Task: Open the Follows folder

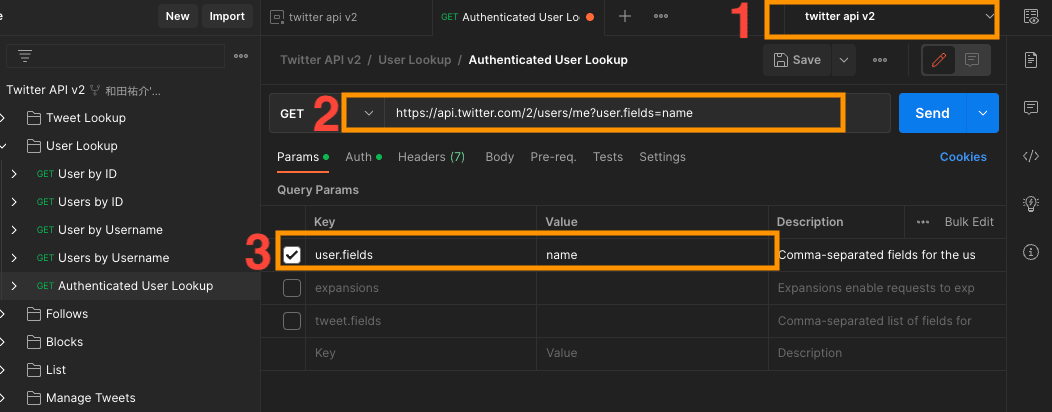Action: click(x=57, y=313)
